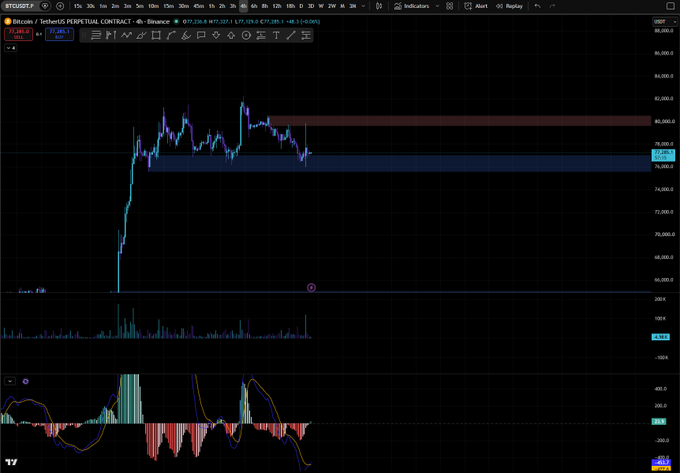Select the 5m timeframe

[x=140, y=6]
